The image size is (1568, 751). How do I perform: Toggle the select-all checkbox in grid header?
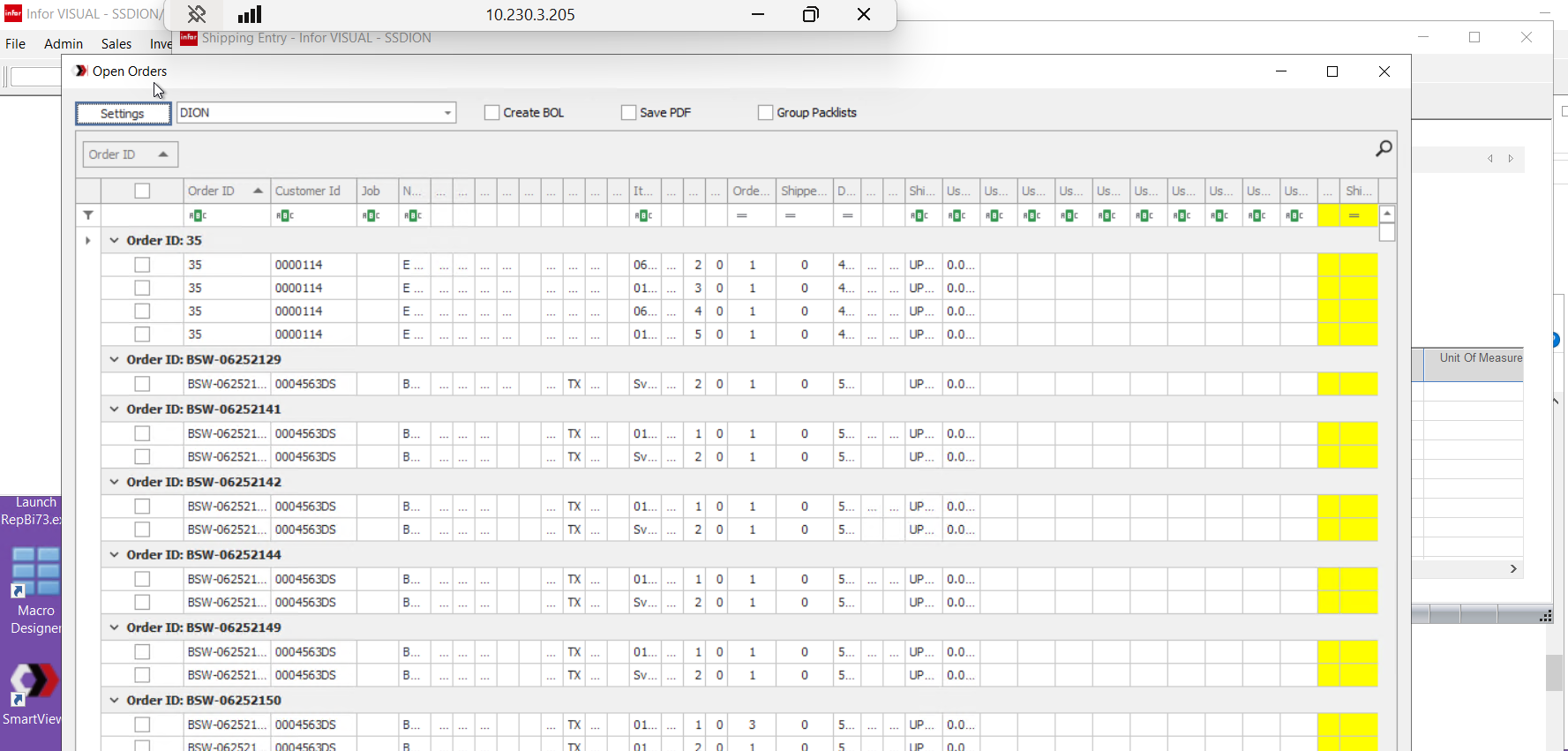click(x=142, y=191)
